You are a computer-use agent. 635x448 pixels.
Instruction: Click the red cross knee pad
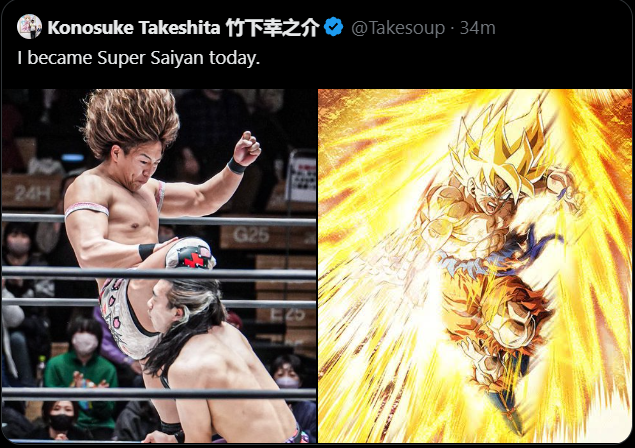click(190, 254)
